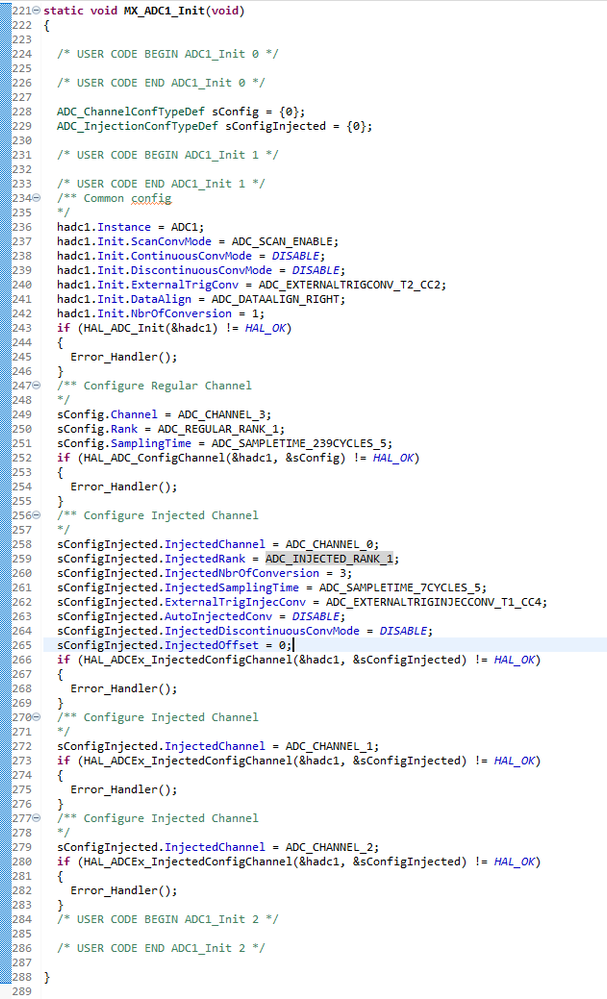Click ADC_EXTERNALTRIGINJECCONV_T1_CC4 value

pyautogui.click(x=433, y=602)
